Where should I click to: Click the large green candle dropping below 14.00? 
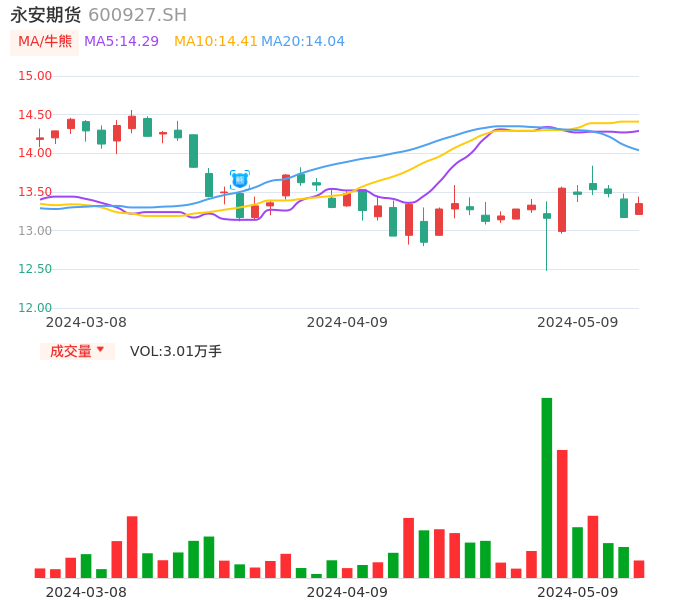193,151
